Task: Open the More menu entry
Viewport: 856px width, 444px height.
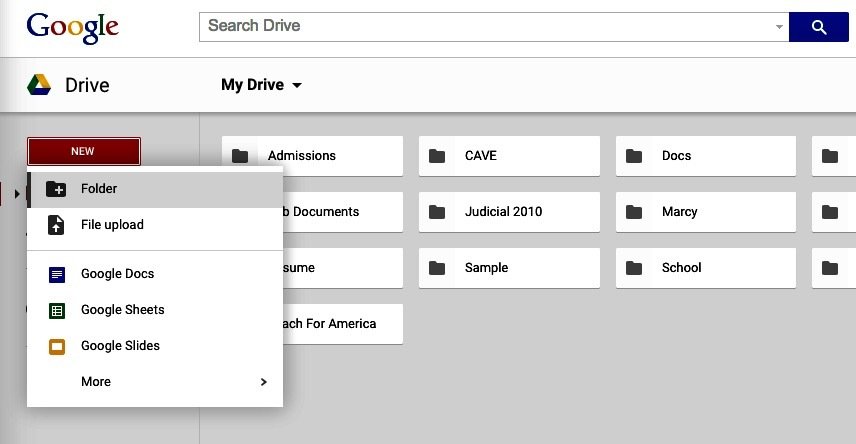Action: click(x=155, y=382)
